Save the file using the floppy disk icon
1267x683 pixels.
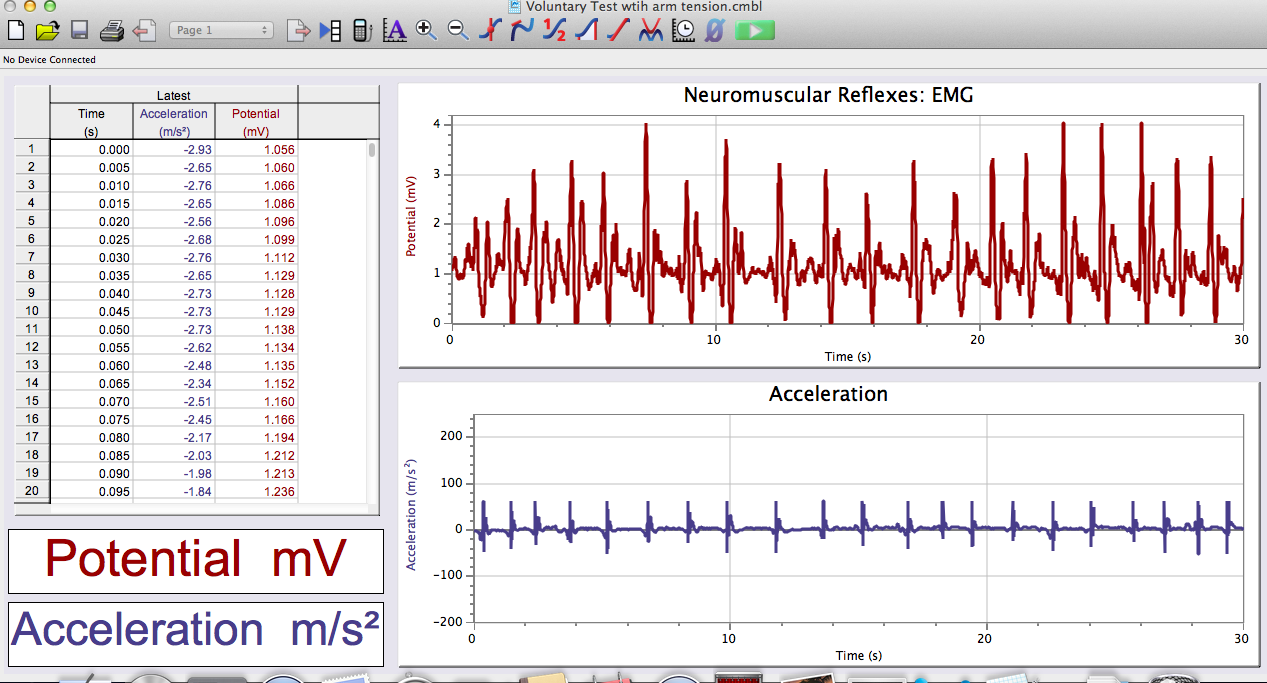(x=79, y=30)
